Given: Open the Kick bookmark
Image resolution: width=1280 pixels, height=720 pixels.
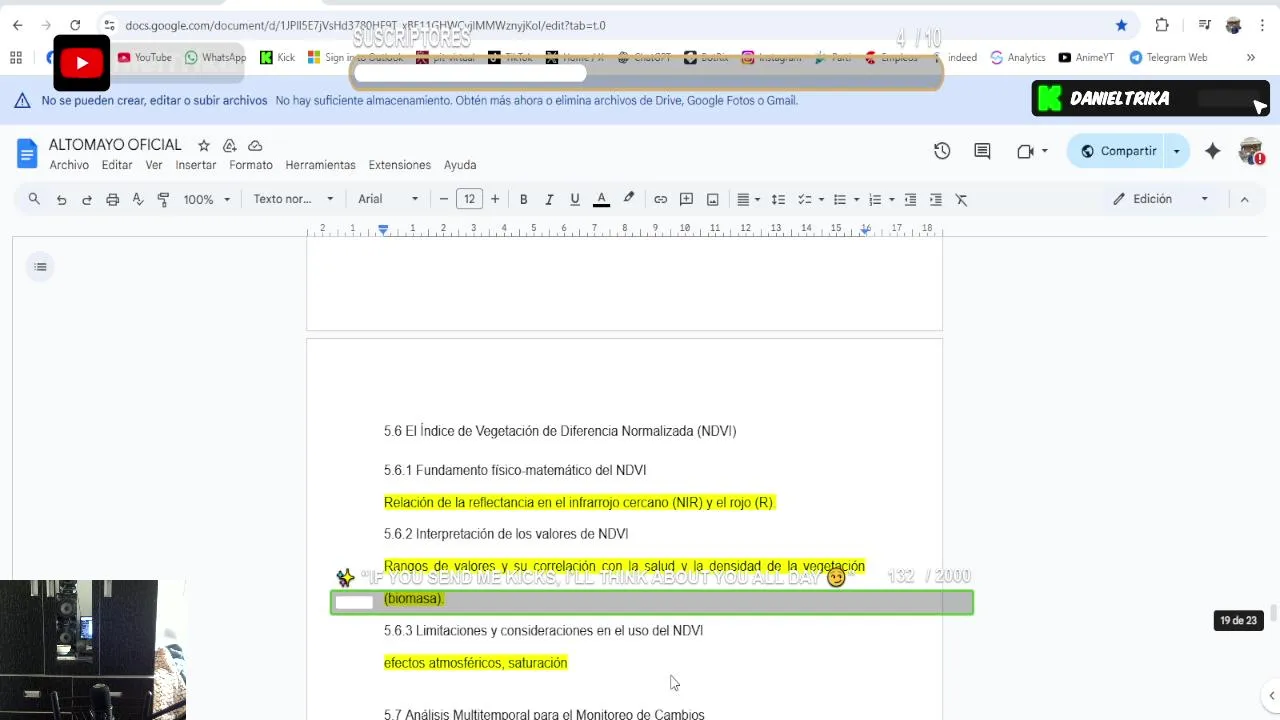Looking at the screenshot, I should [x=277, y=58].
